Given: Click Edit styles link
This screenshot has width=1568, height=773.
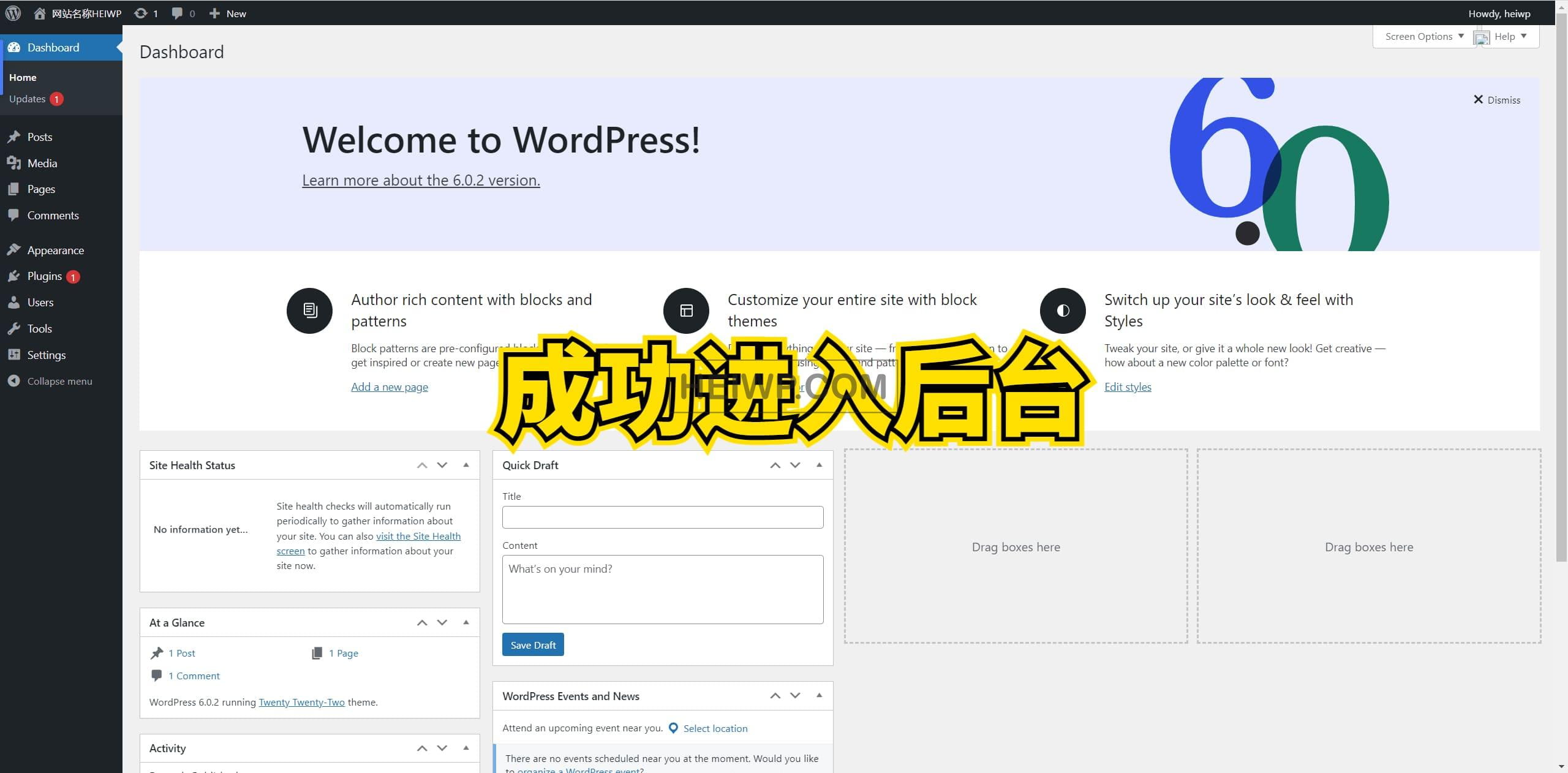Looking at the screenshot, I should [x=1128, y=386].
